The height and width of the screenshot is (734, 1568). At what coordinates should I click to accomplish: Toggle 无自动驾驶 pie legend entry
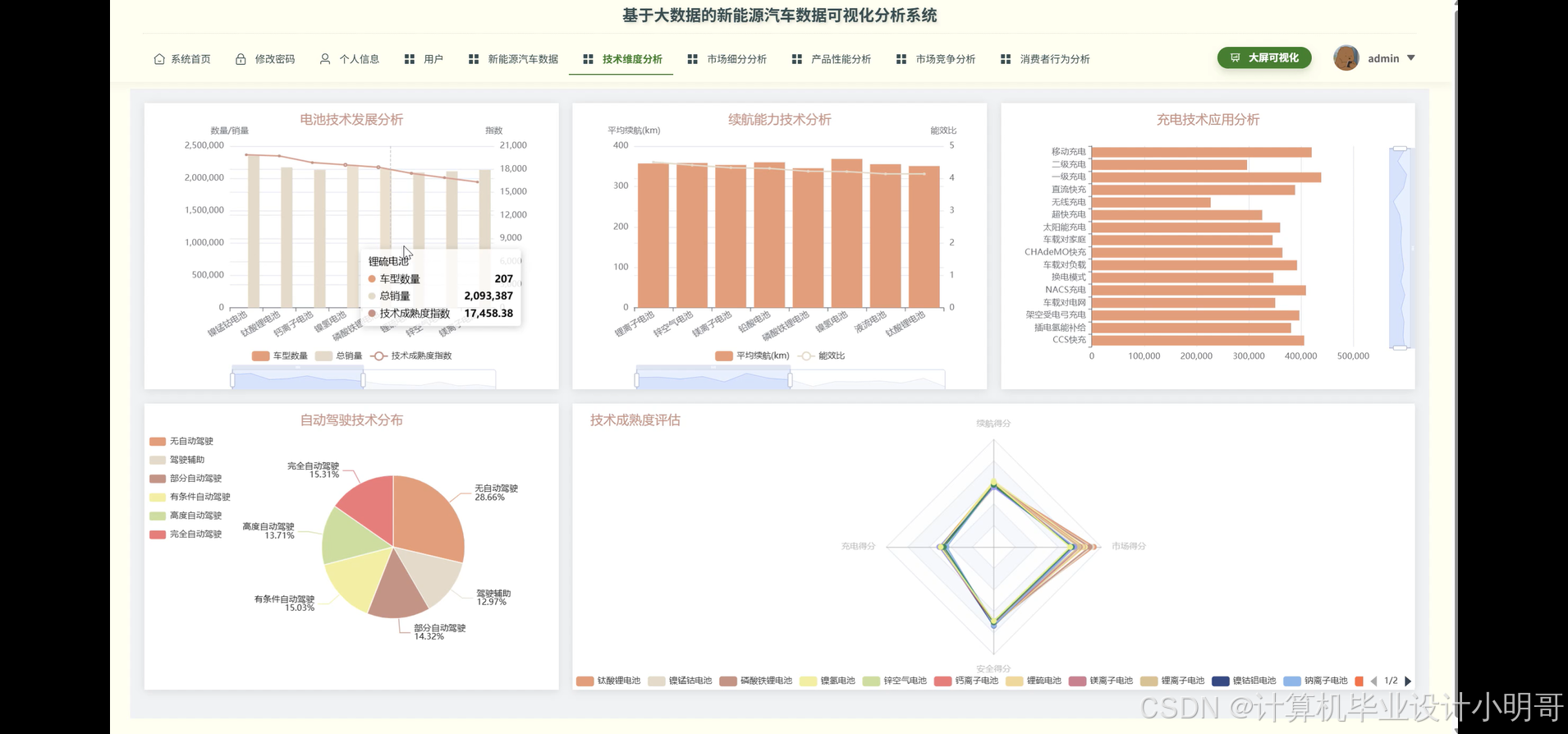coord(181,442)
